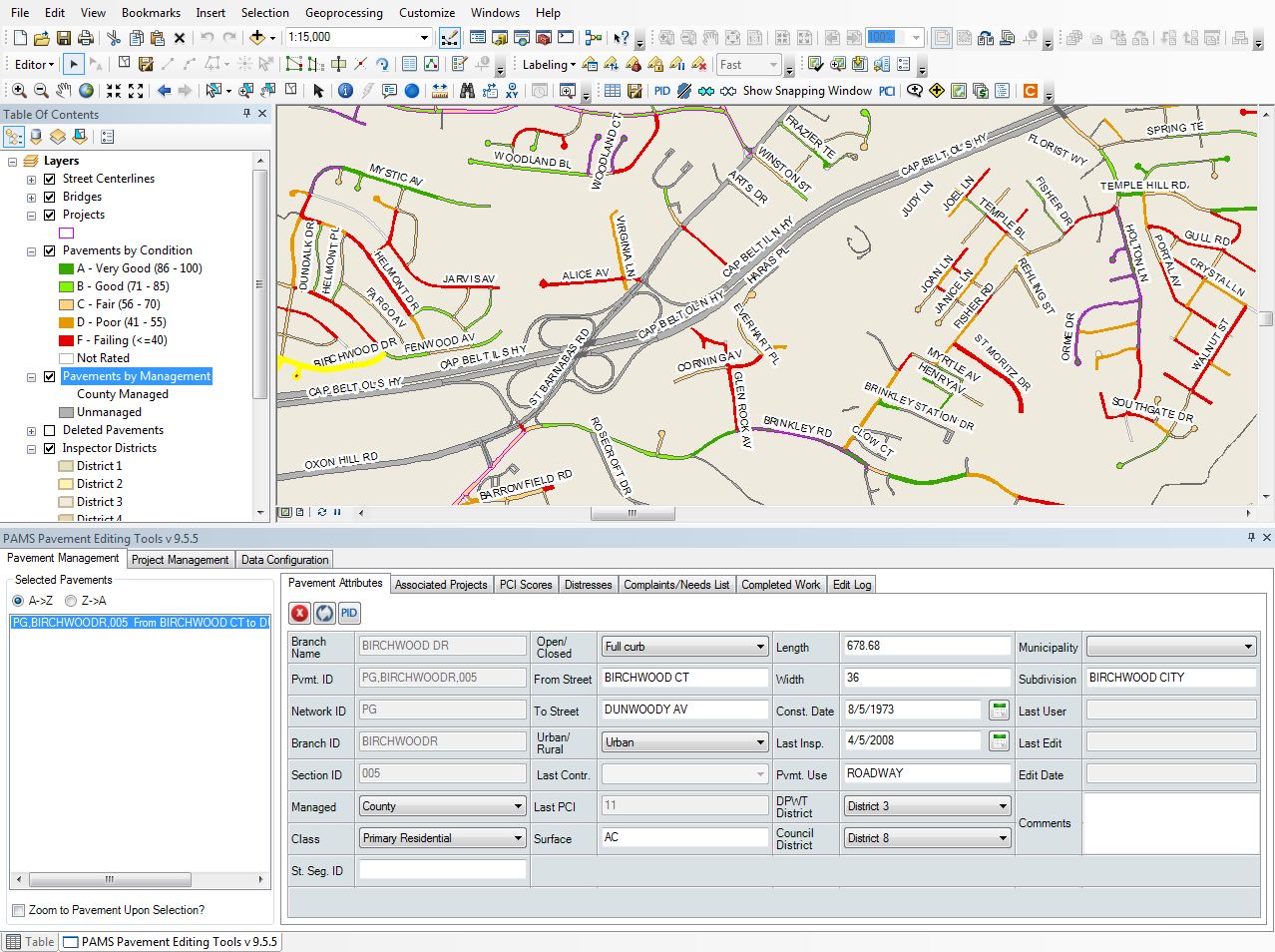Image resolution: width=1275 pixels, height=952 pixels.
Task: Click the Editor dropdown button
Action: click(34, 64)
